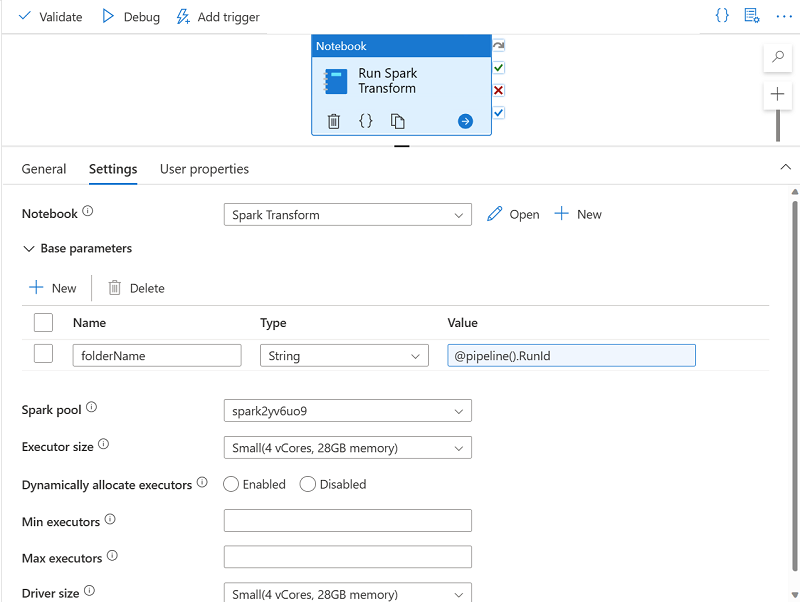800x602 pixels.
Task: Click the blue arrow icon on notebook activity
Action: pyautogui.click(x=465, y=121)
